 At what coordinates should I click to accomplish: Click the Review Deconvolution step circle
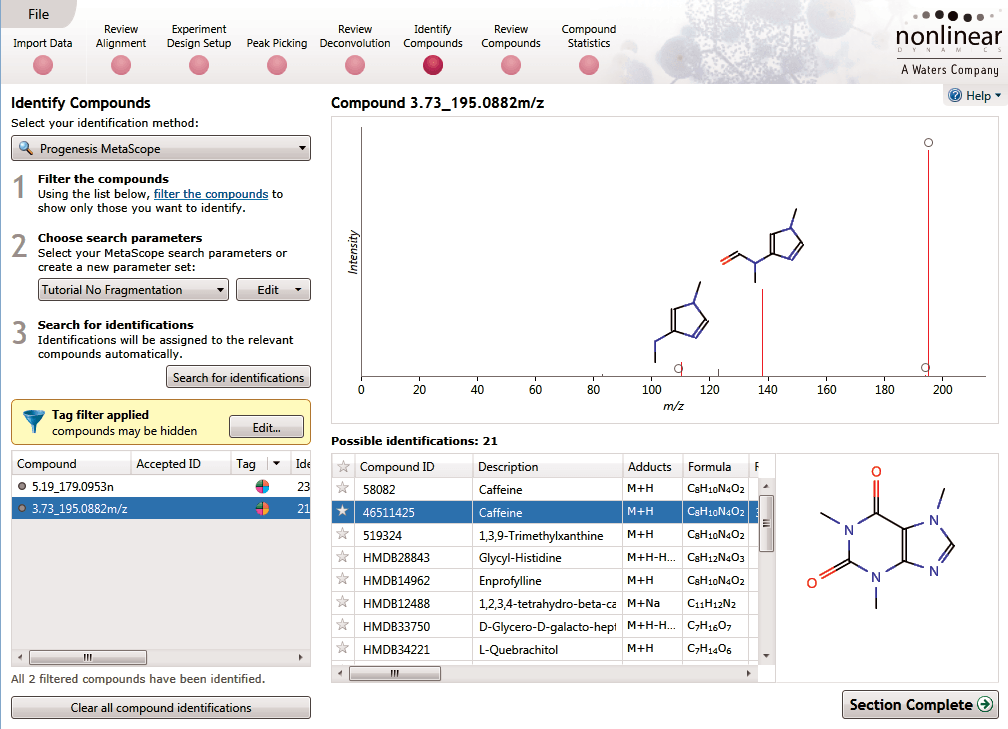point(355,65)
